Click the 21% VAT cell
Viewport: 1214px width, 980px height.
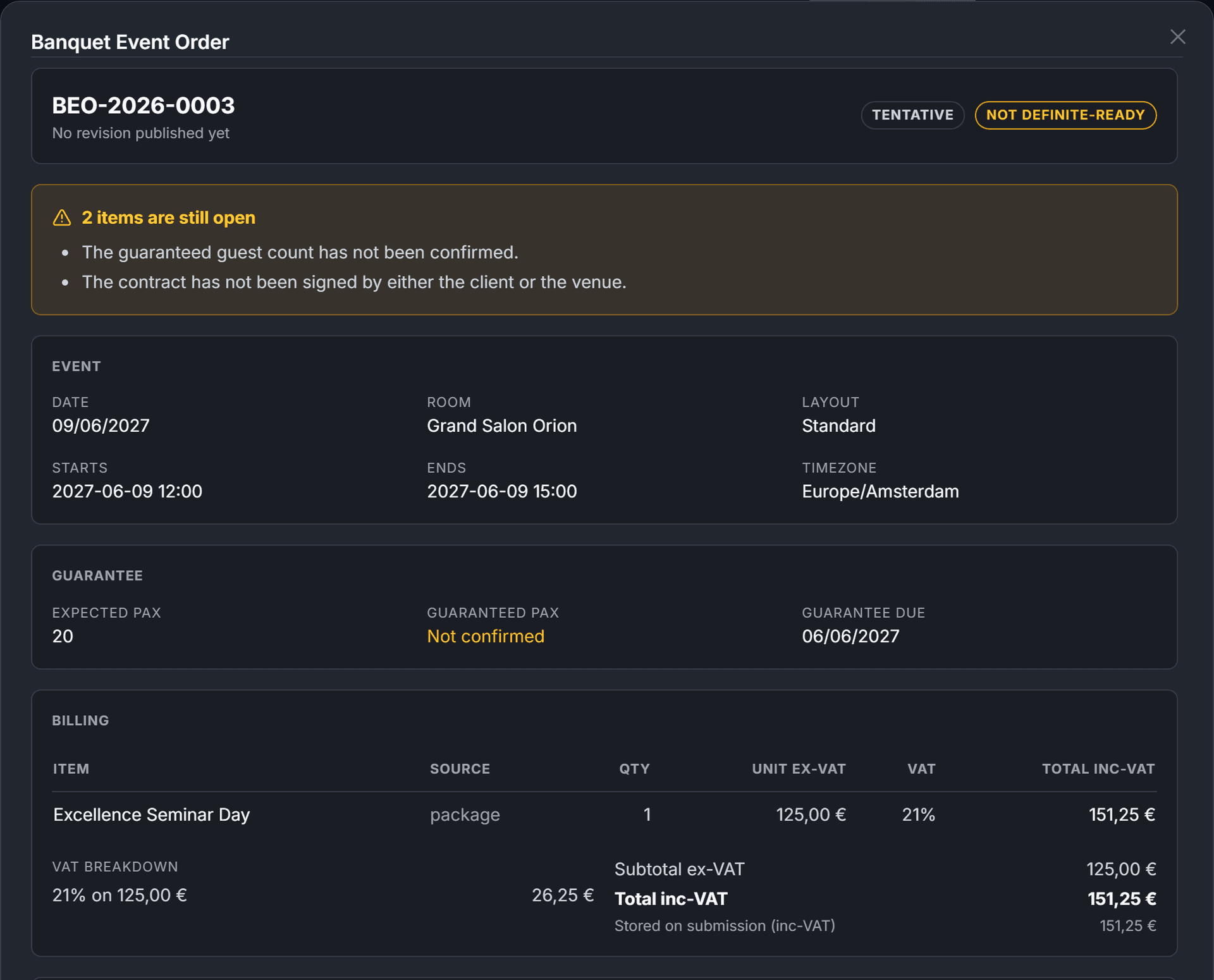coord(918,814)
